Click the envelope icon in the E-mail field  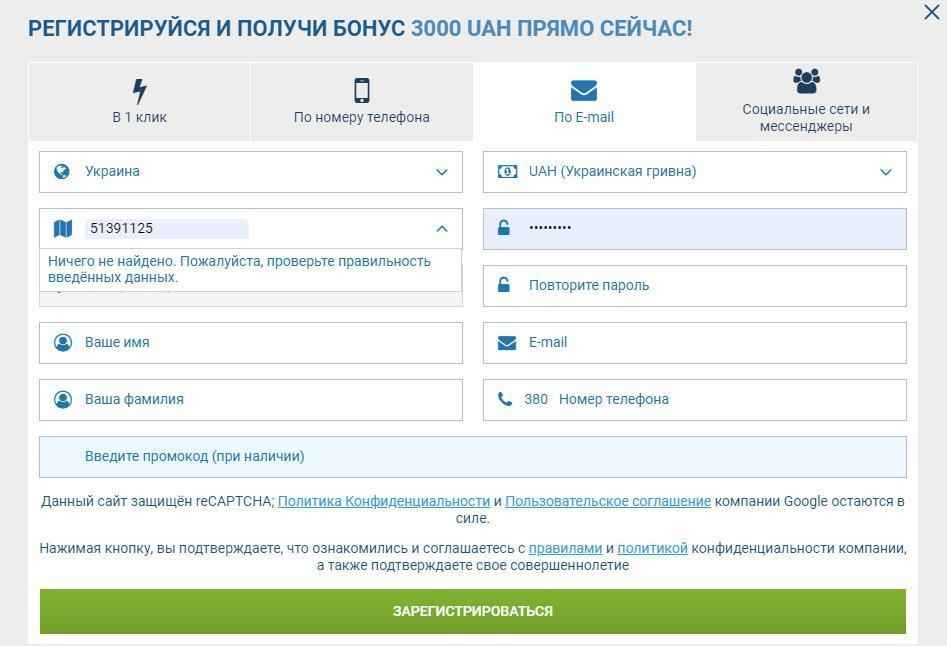(507, 343)
